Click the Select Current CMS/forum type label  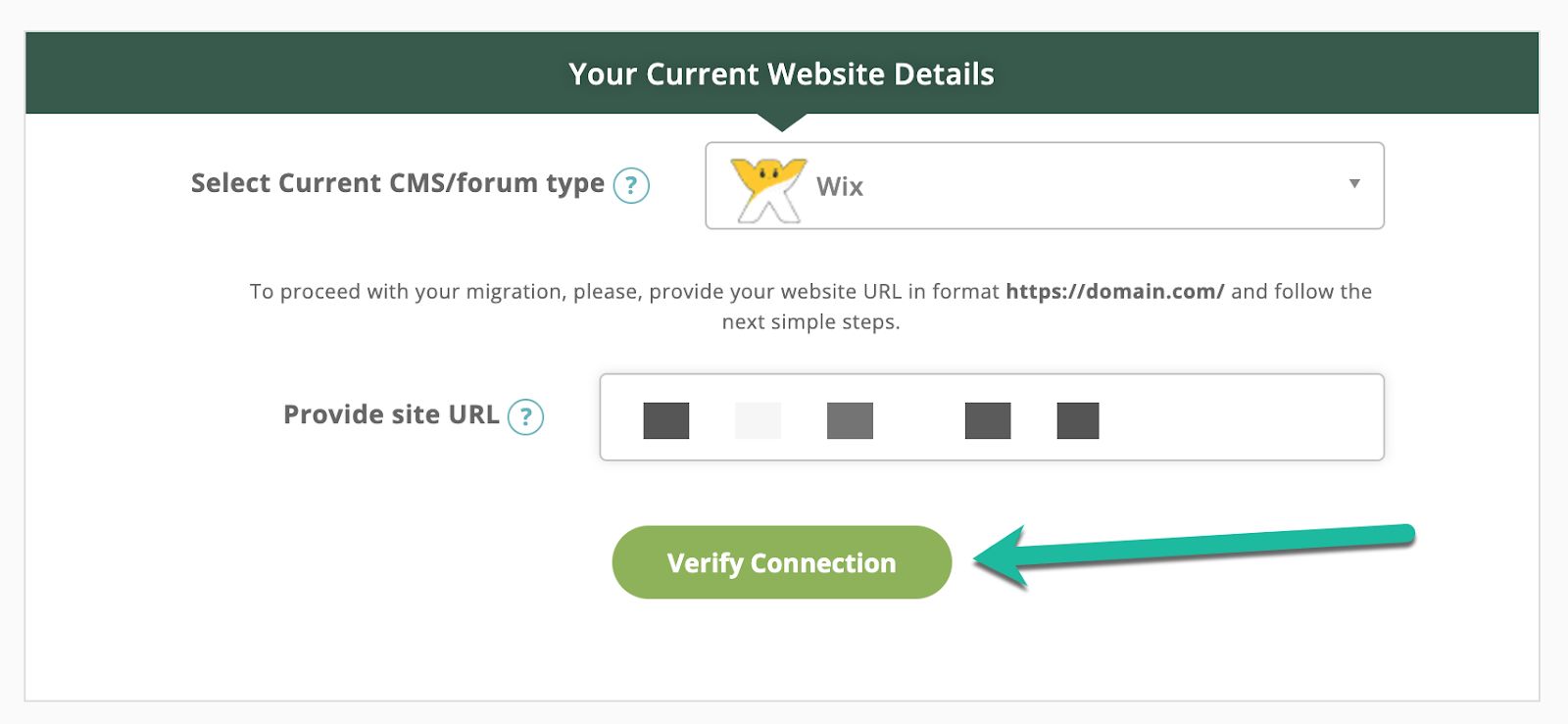(396, 183)
